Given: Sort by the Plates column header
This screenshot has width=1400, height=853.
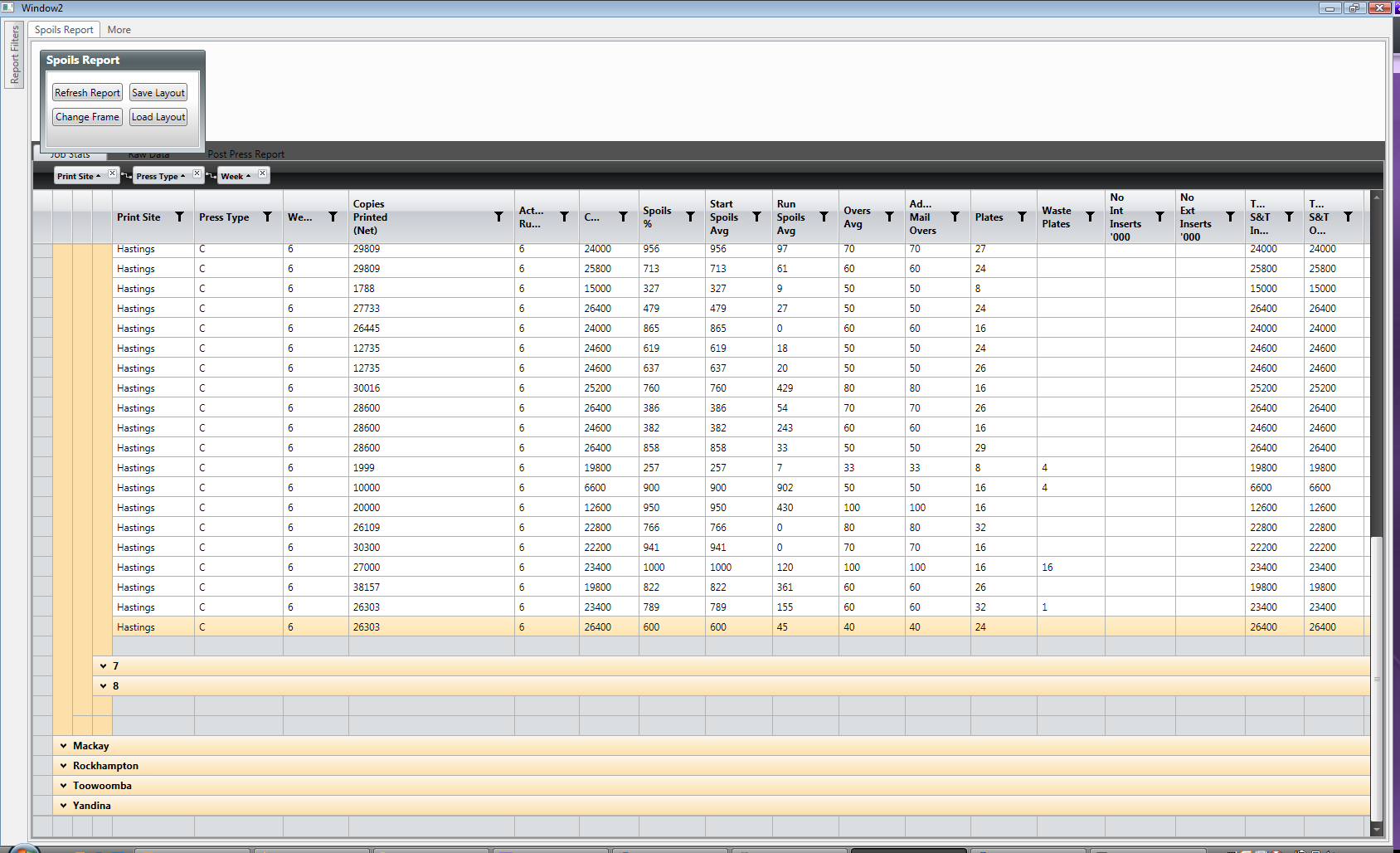Looking at the screenshot, I should pyautogui.click(x=989, y=217).
